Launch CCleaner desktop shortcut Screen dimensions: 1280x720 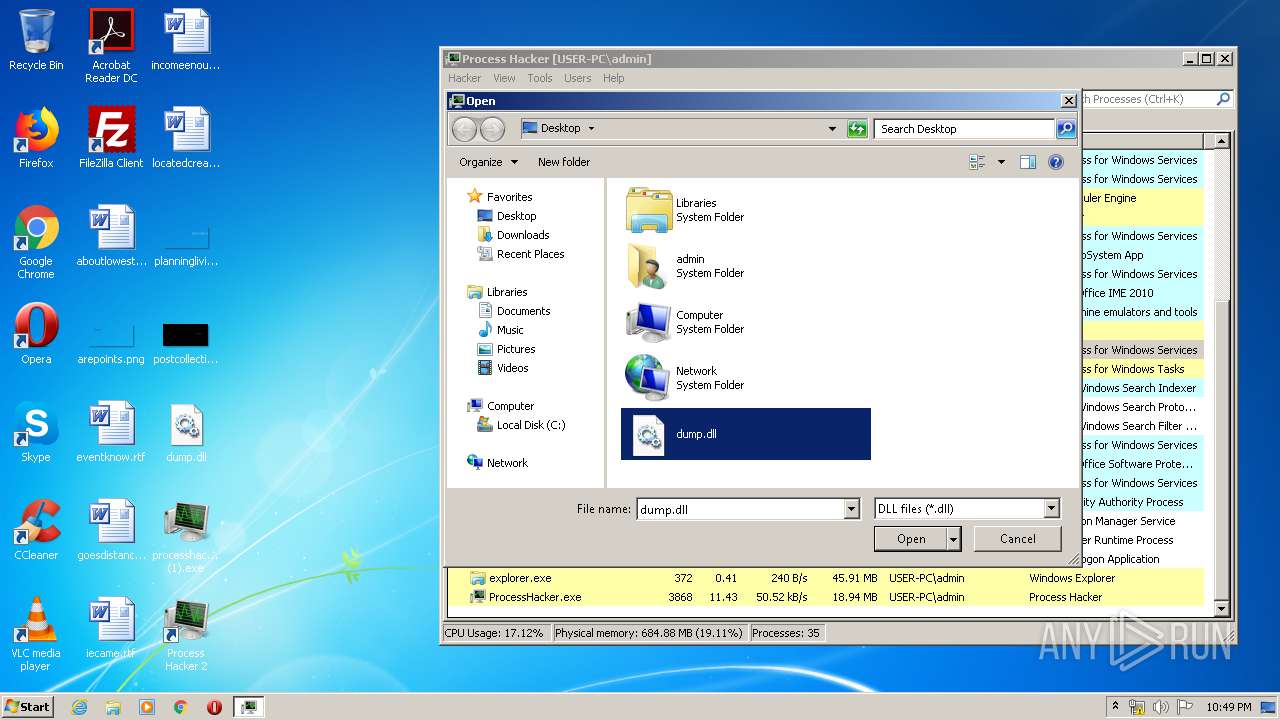point(36,530)
